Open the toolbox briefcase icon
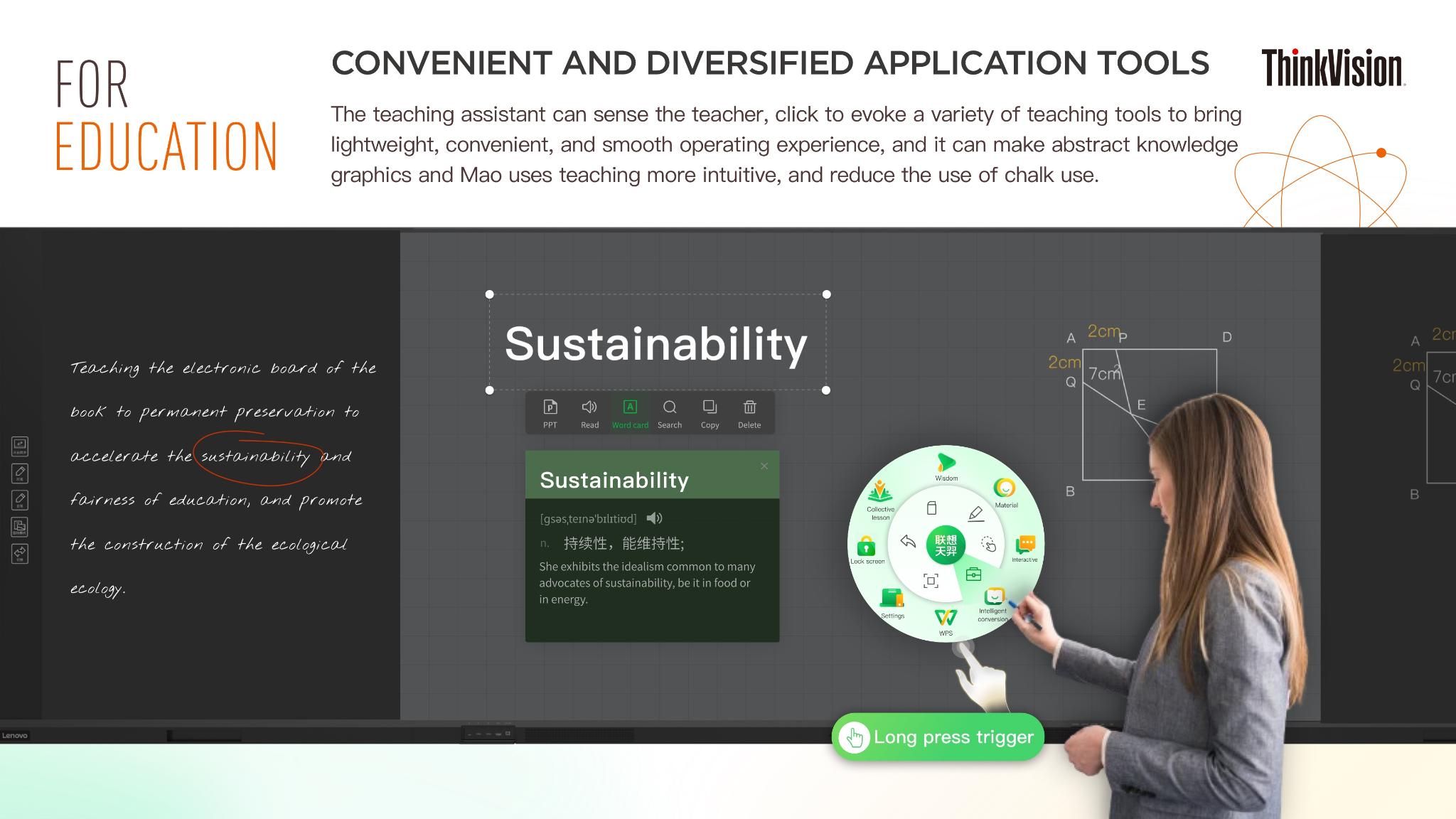The width and height of the screenshot is (1456, 819). [x=973, y=574]
